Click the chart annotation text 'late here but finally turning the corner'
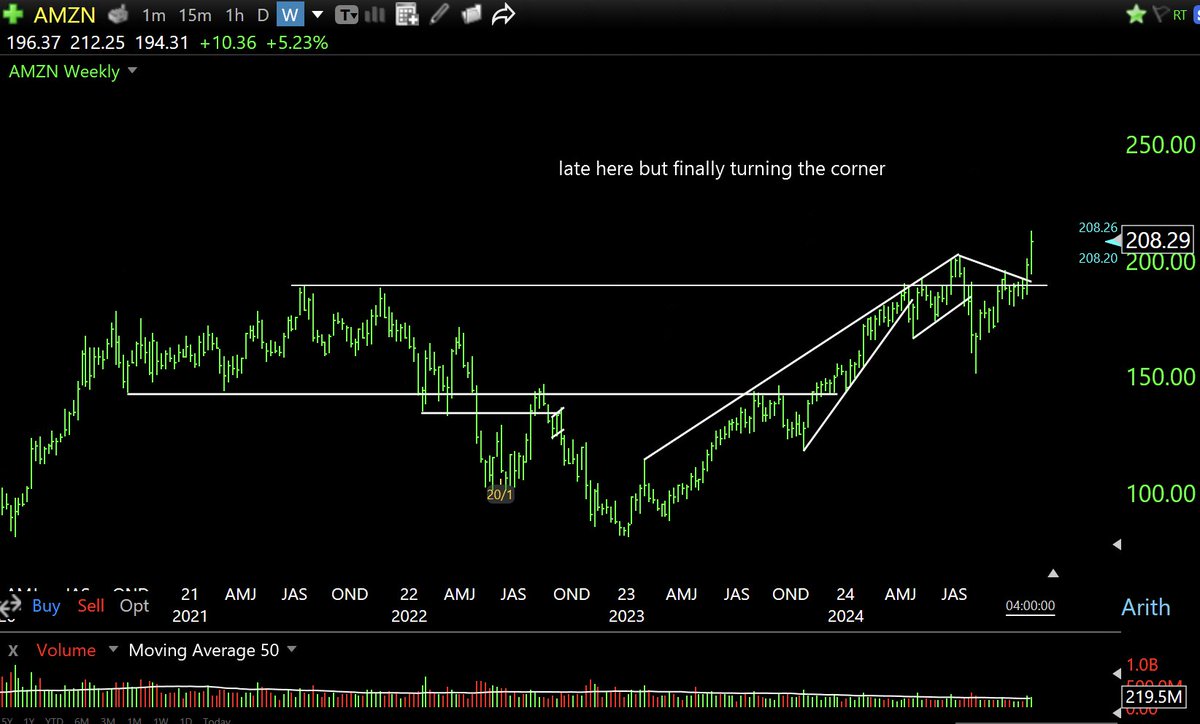1200x724 pixels. [x=721, y=169]
